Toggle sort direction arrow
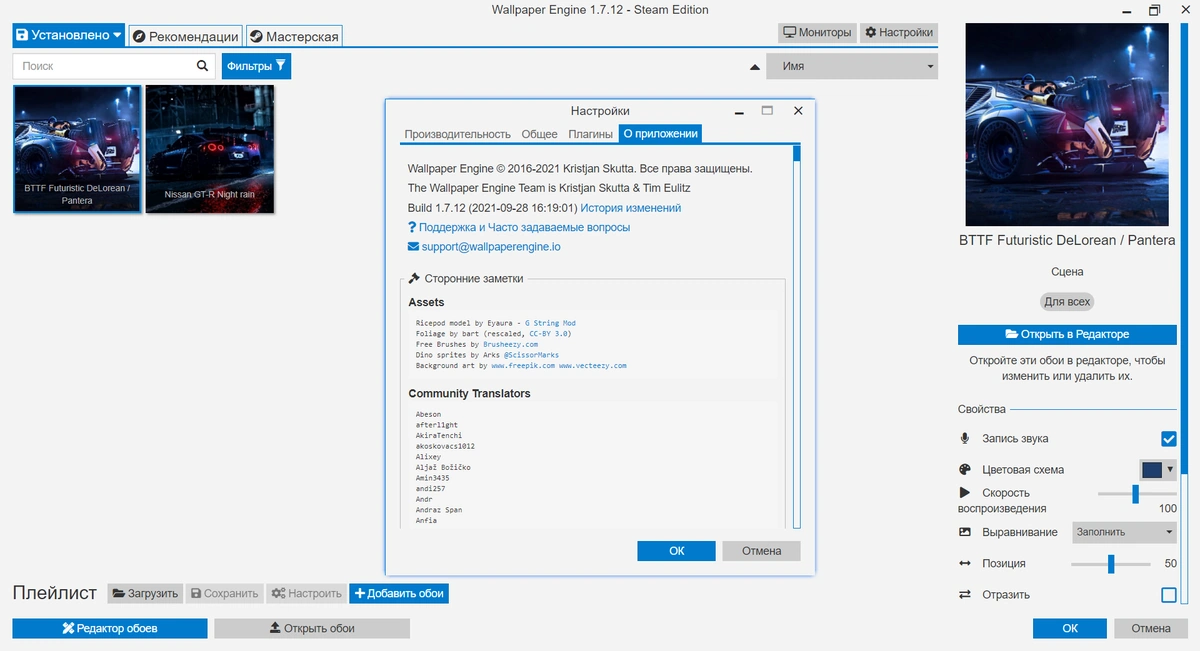The width and height of the screenshot is (1200, 651). 755,67
